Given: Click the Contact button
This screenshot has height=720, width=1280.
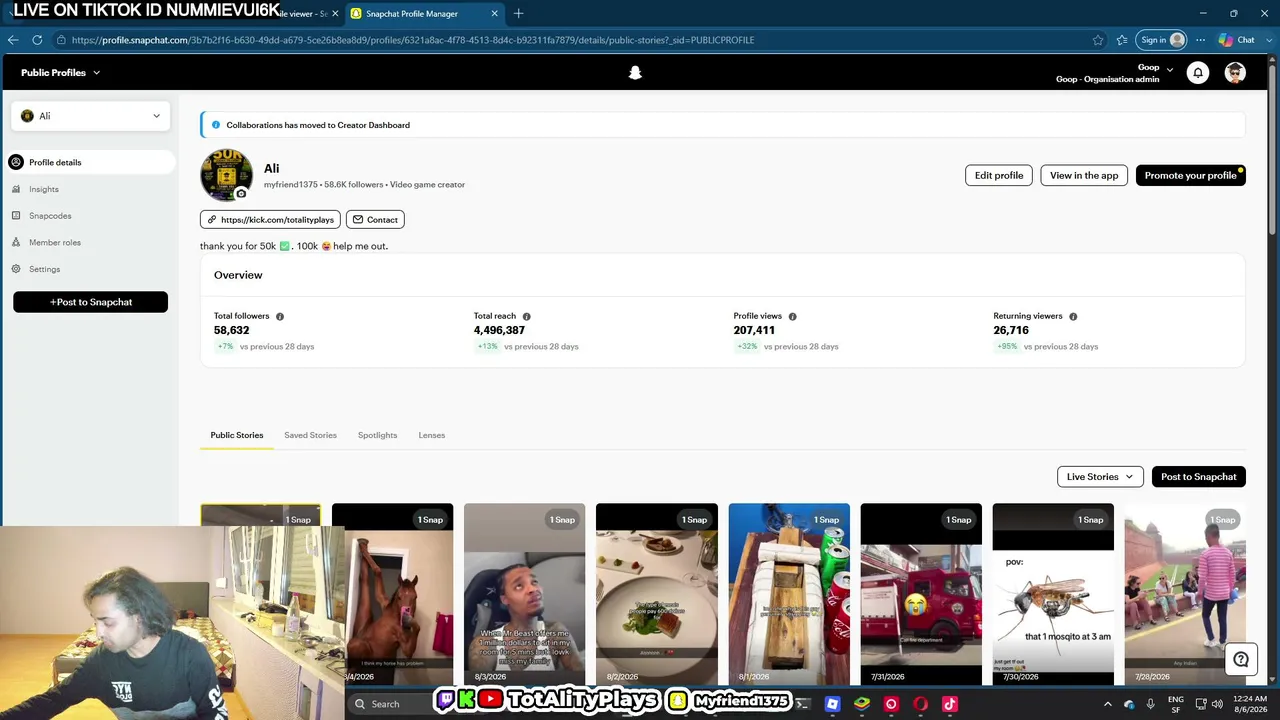Looking at the screenshot, I should coord(375,220).
